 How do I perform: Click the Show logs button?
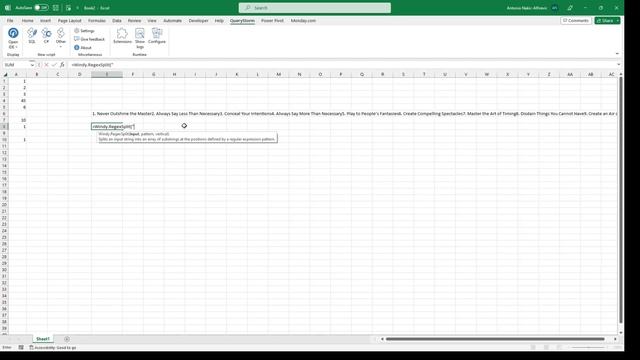point(140,38)
